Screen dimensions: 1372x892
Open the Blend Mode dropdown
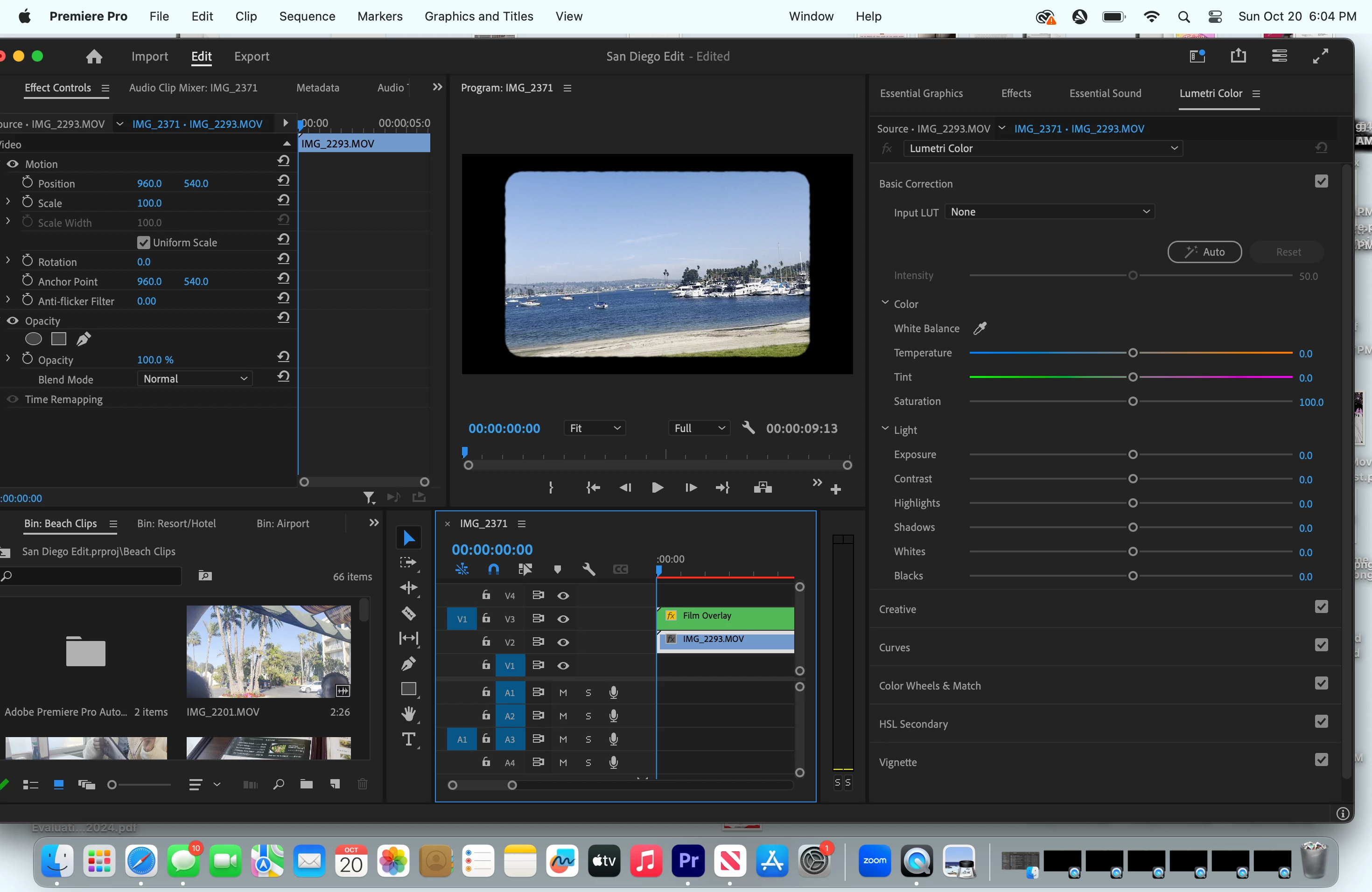click(195, 379)
